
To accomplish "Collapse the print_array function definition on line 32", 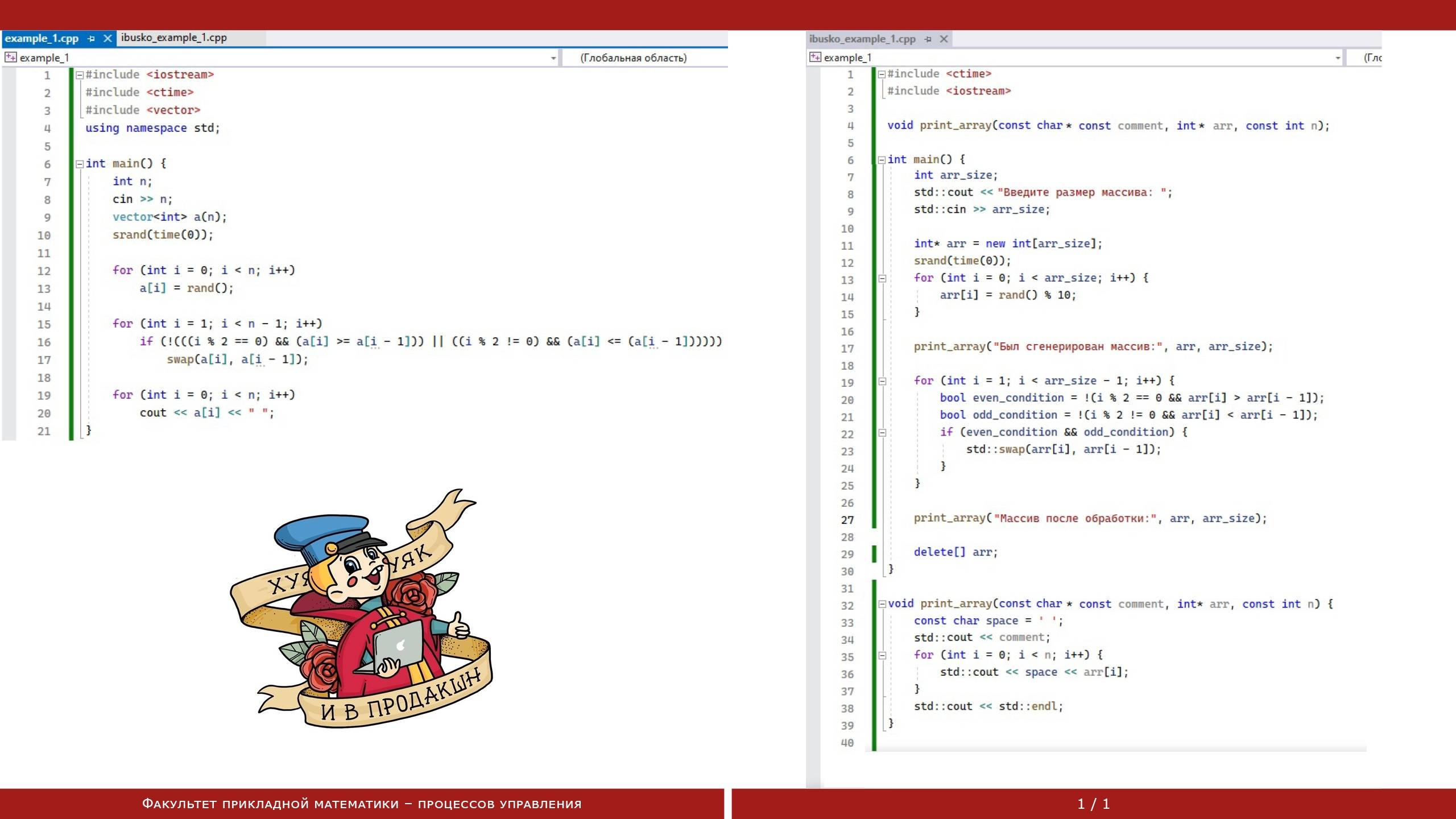I will click(882, 604).
